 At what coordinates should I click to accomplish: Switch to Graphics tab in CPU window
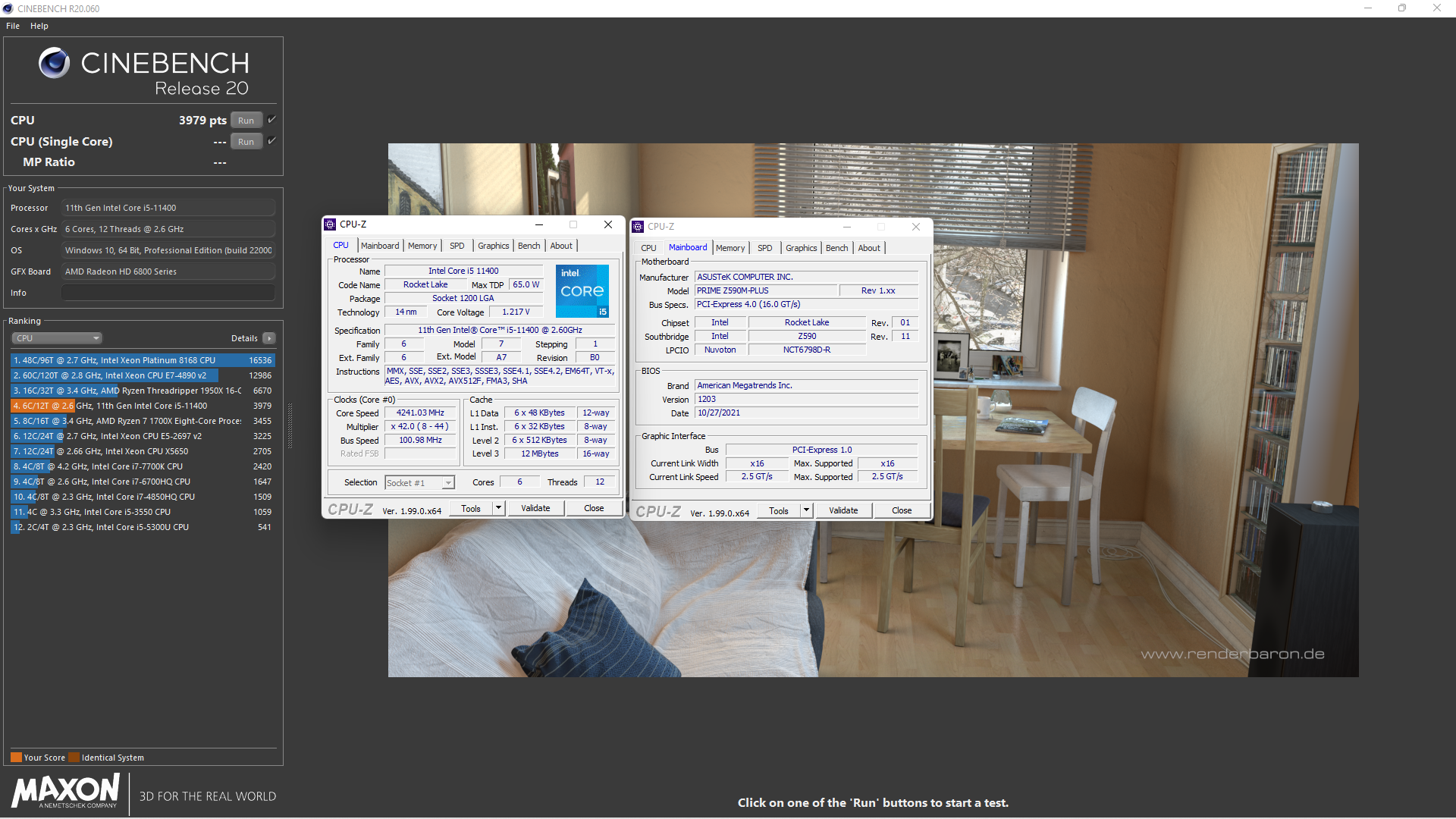494,246
